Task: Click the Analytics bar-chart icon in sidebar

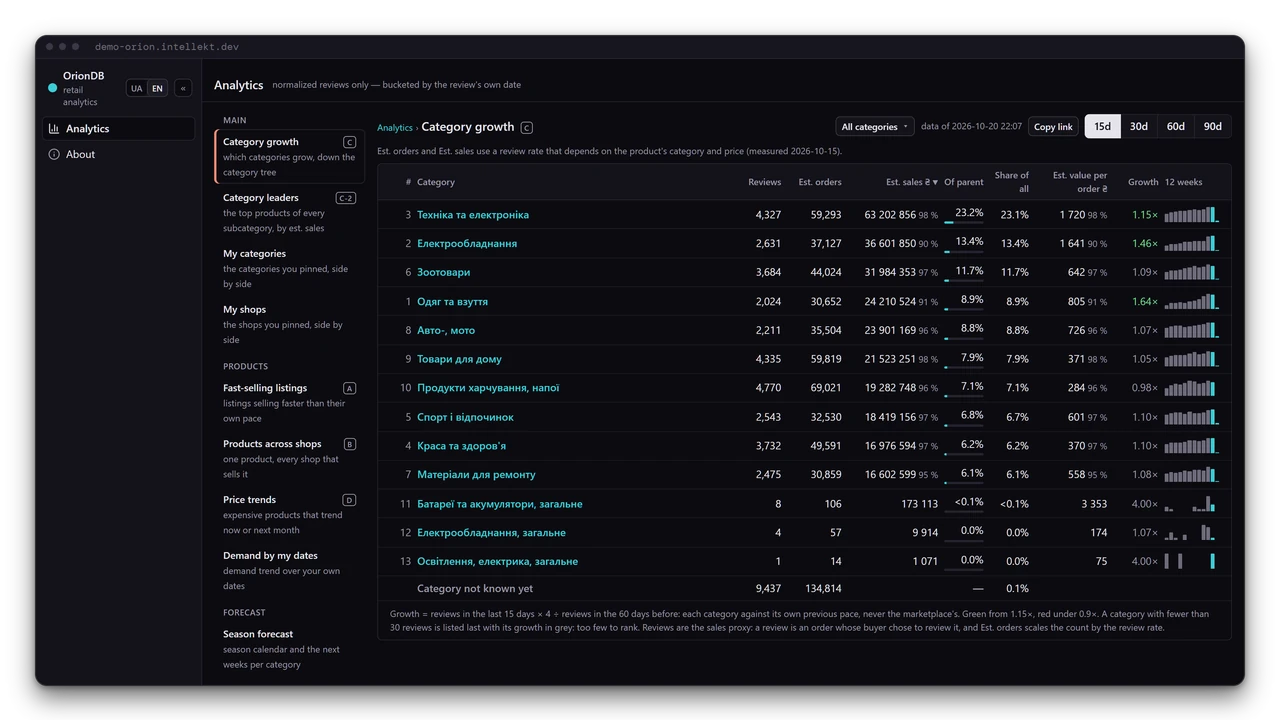Action: coord(54,129)
